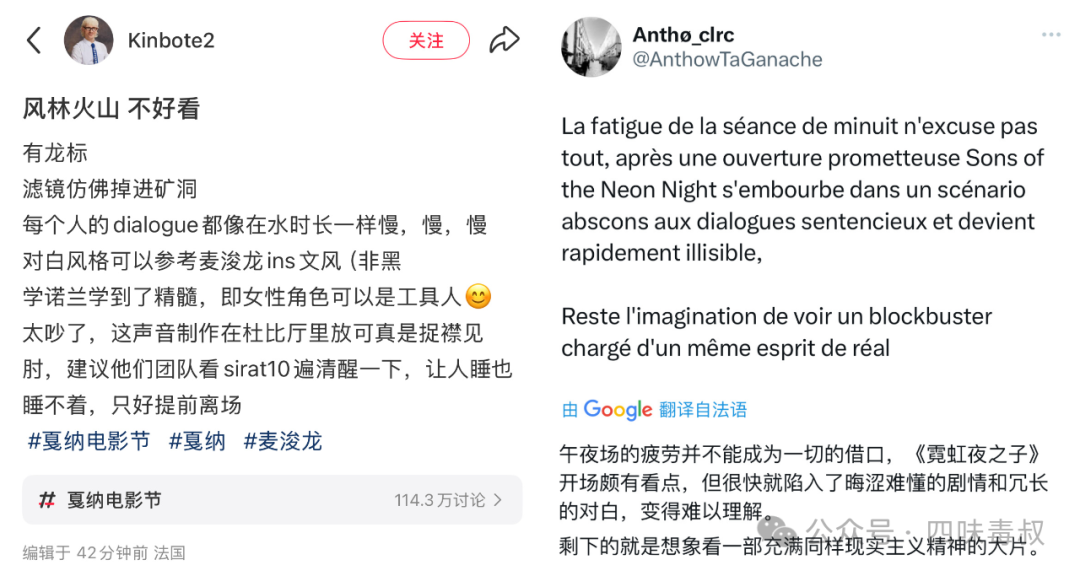This screenshot has width=1080, height=576.
Task: Open the 戛纳电影节 topic card title
Action: point(114,500)
